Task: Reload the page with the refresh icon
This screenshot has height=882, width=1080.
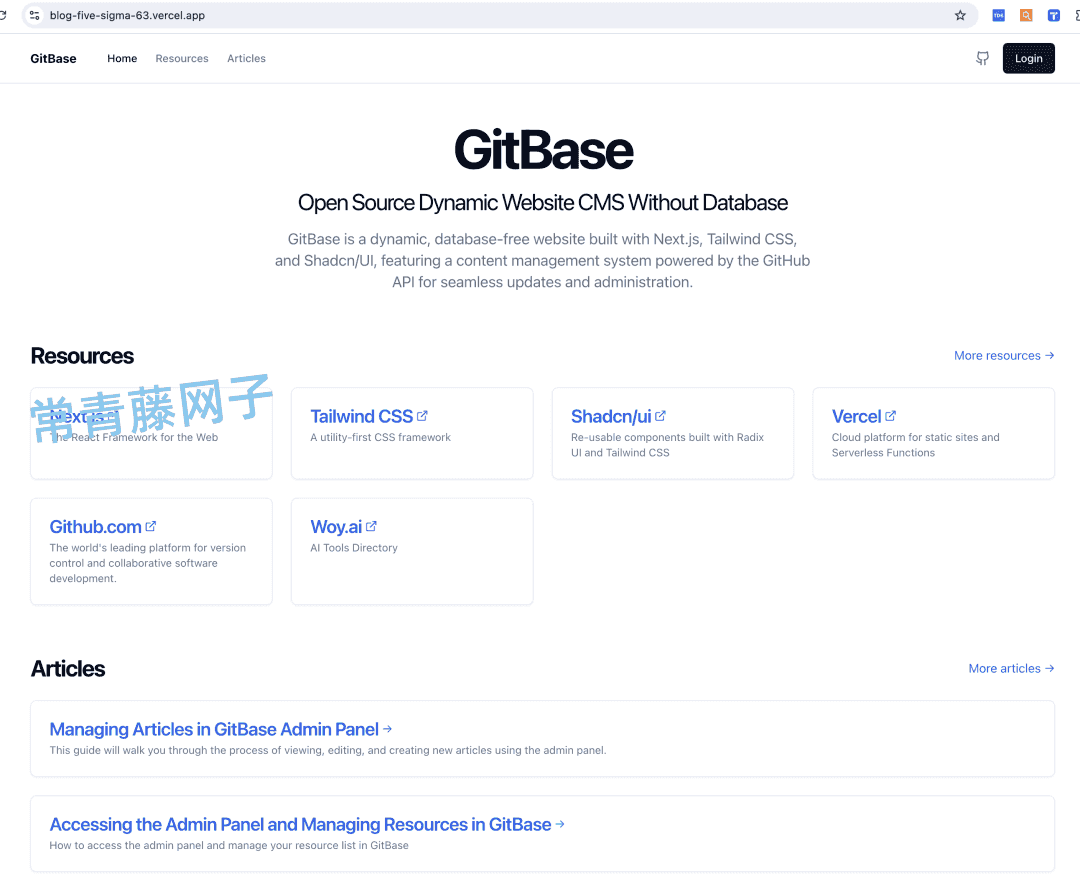Action: tap(3, 15)
